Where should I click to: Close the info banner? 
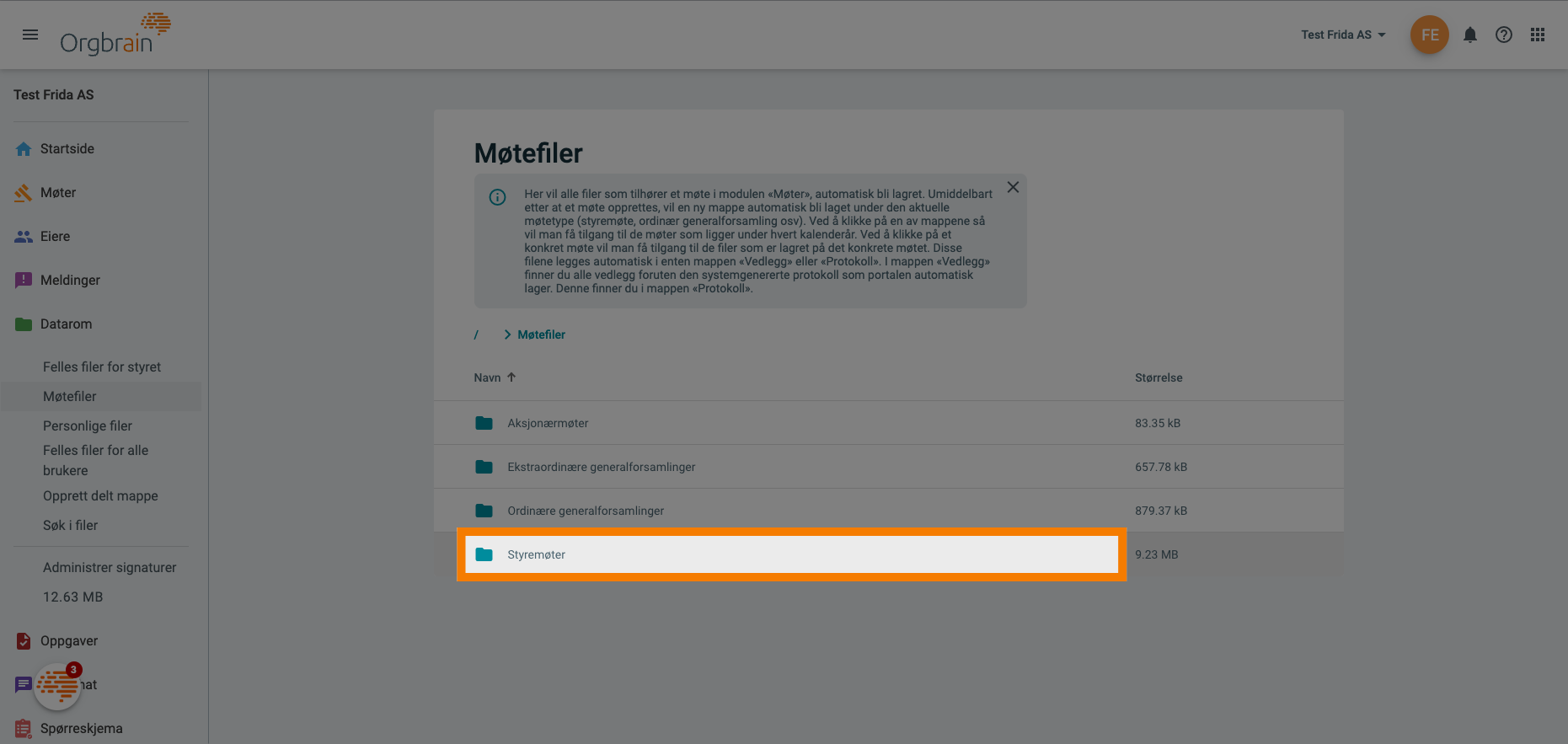[x=1013, y=187]
